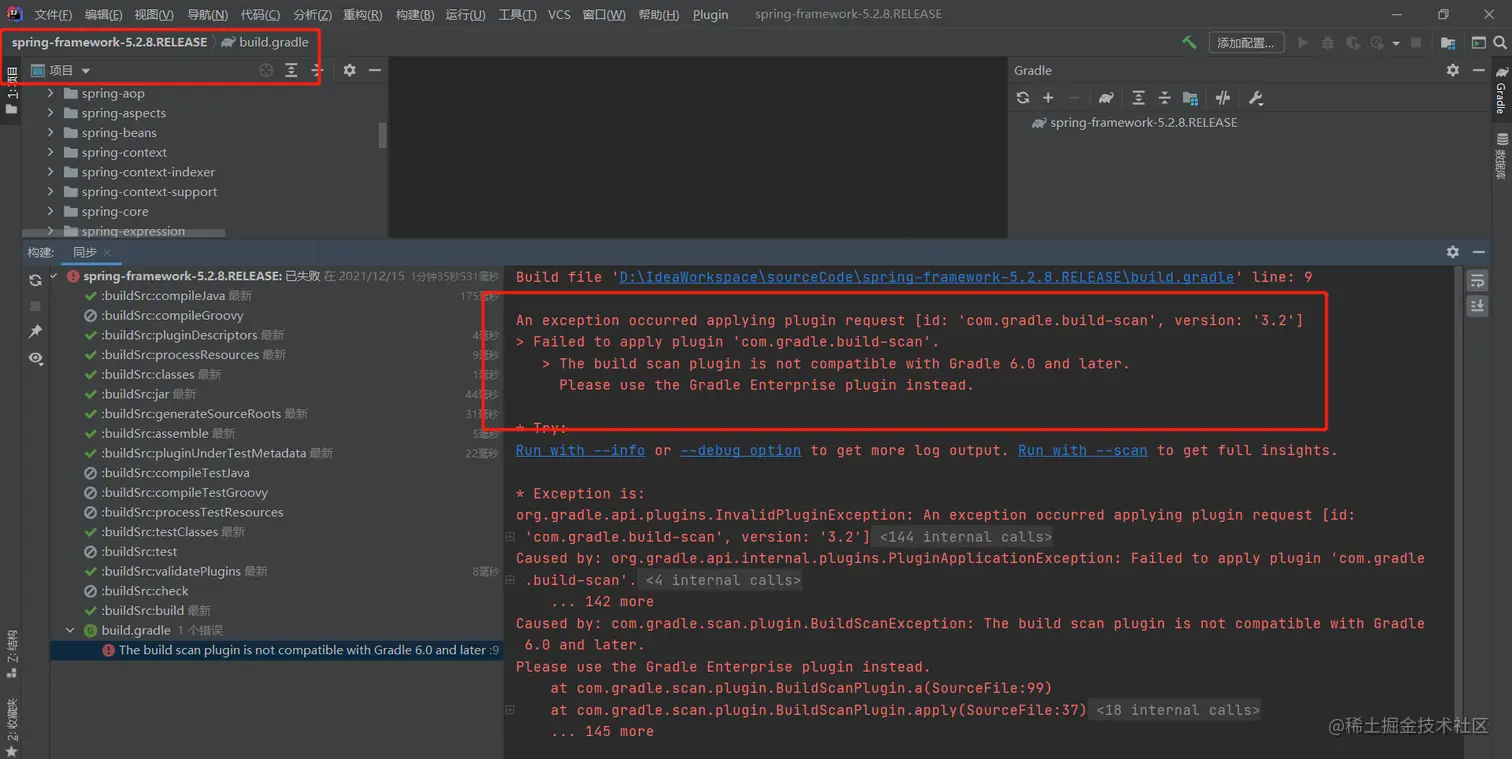Open the Project Structure icon in toolbar
Screen dimensions: 1512x759
[x=1448, y=43]
